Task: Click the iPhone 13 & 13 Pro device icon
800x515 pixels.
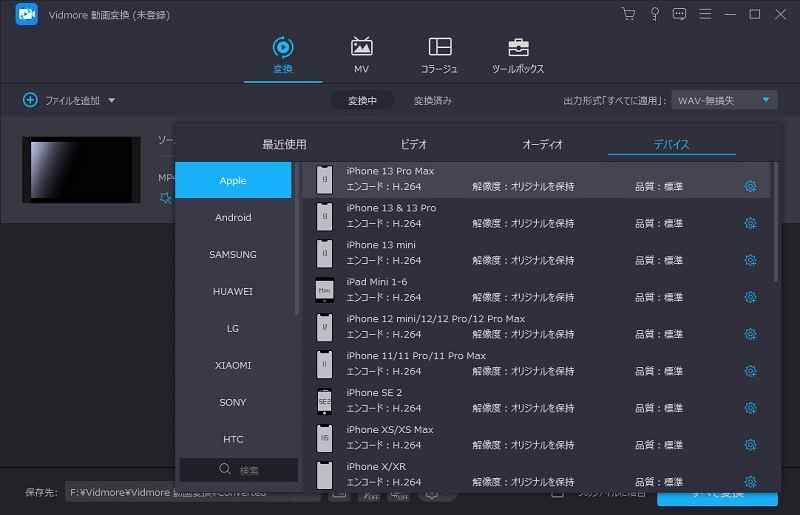Action: [x=324, y=216]
